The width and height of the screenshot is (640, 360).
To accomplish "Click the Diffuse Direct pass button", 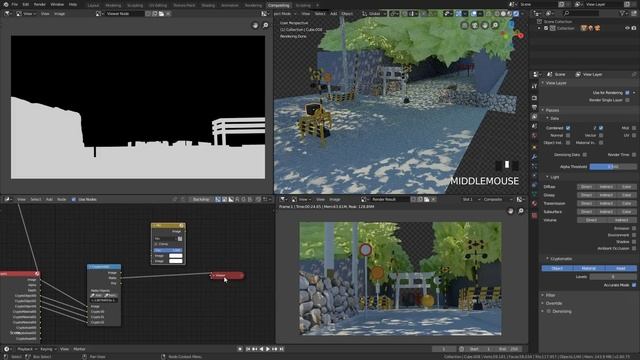I will [x=586, y=187].
